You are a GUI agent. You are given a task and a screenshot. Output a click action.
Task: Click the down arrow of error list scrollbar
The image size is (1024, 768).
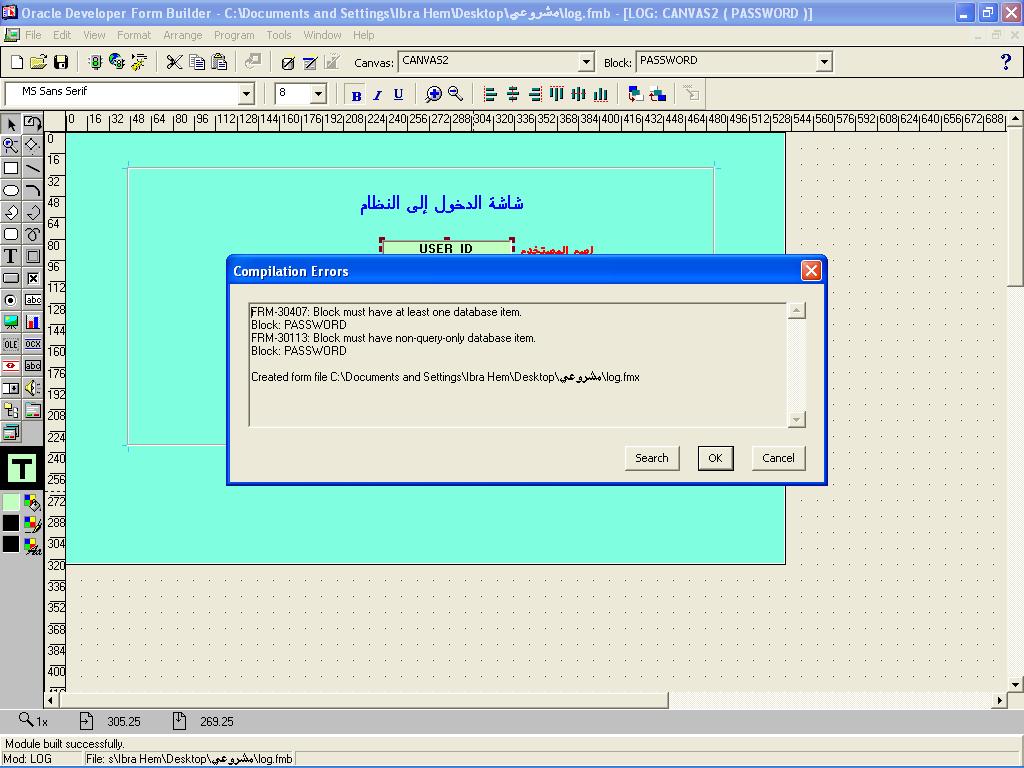click(796, 420)
